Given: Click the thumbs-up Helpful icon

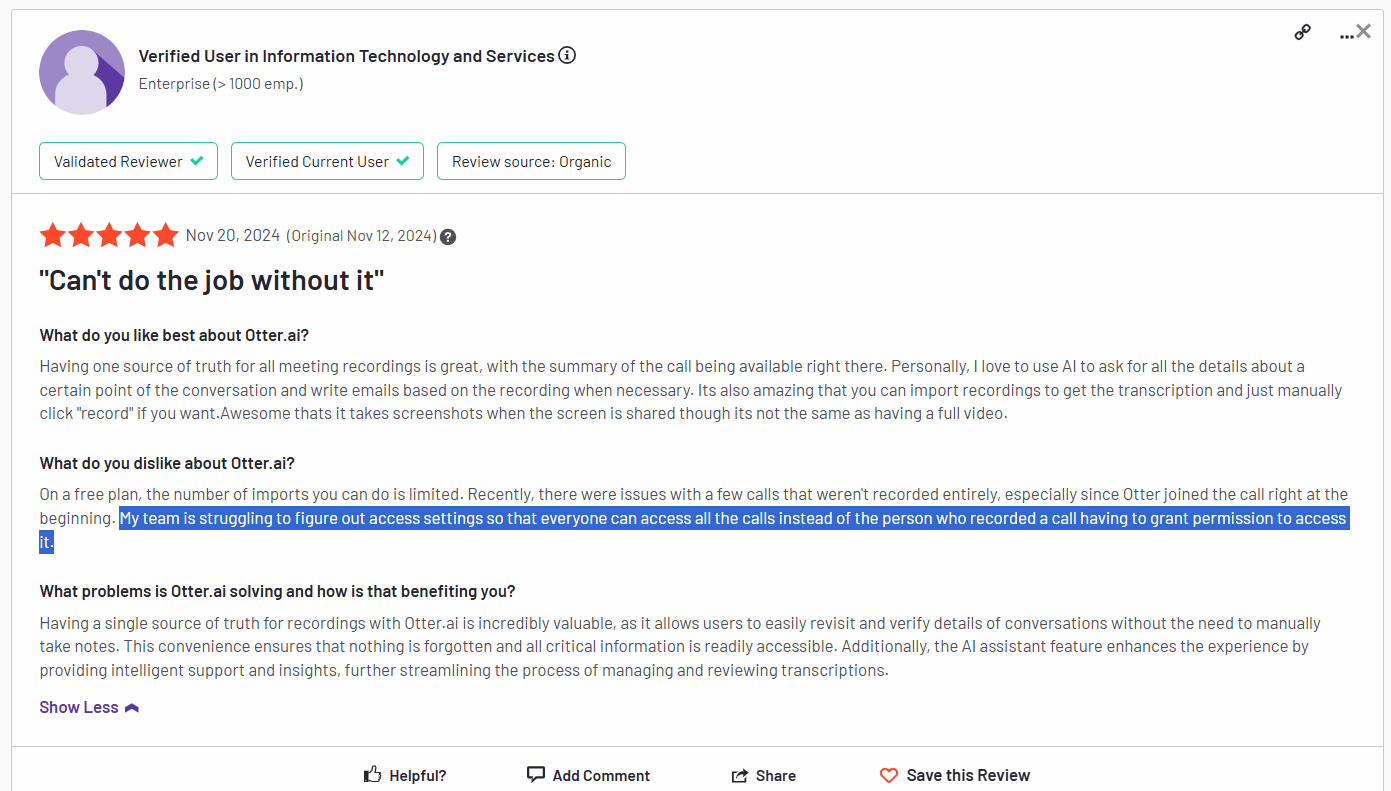Looking at the screenshot, I should click(x=373, y=774).
